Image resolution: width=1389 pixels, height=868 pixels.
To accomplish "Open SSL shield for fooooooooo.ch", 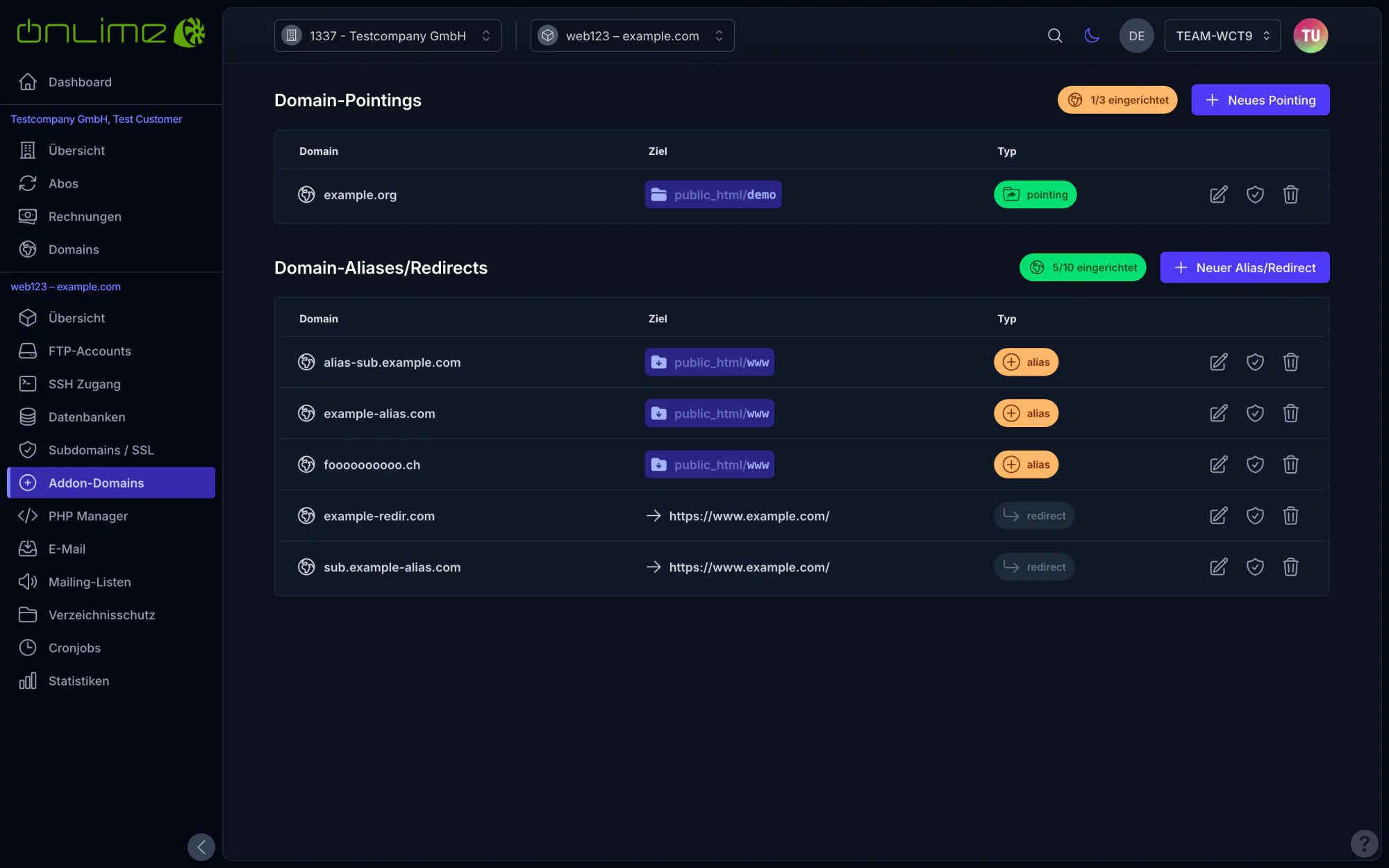I will tap(1255, 465).
